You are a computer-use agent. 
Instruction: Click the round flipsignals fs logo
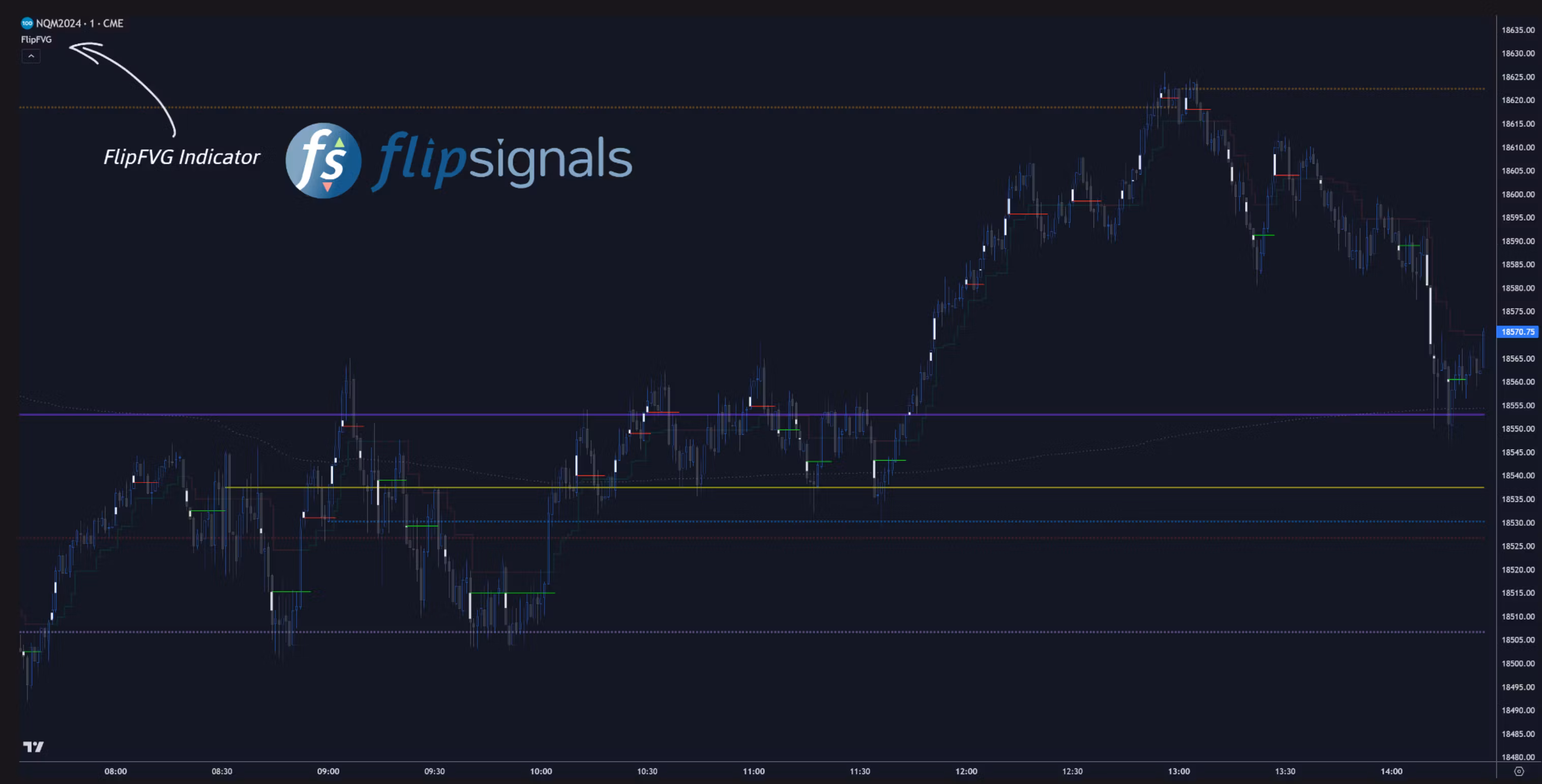click(323, 160)
